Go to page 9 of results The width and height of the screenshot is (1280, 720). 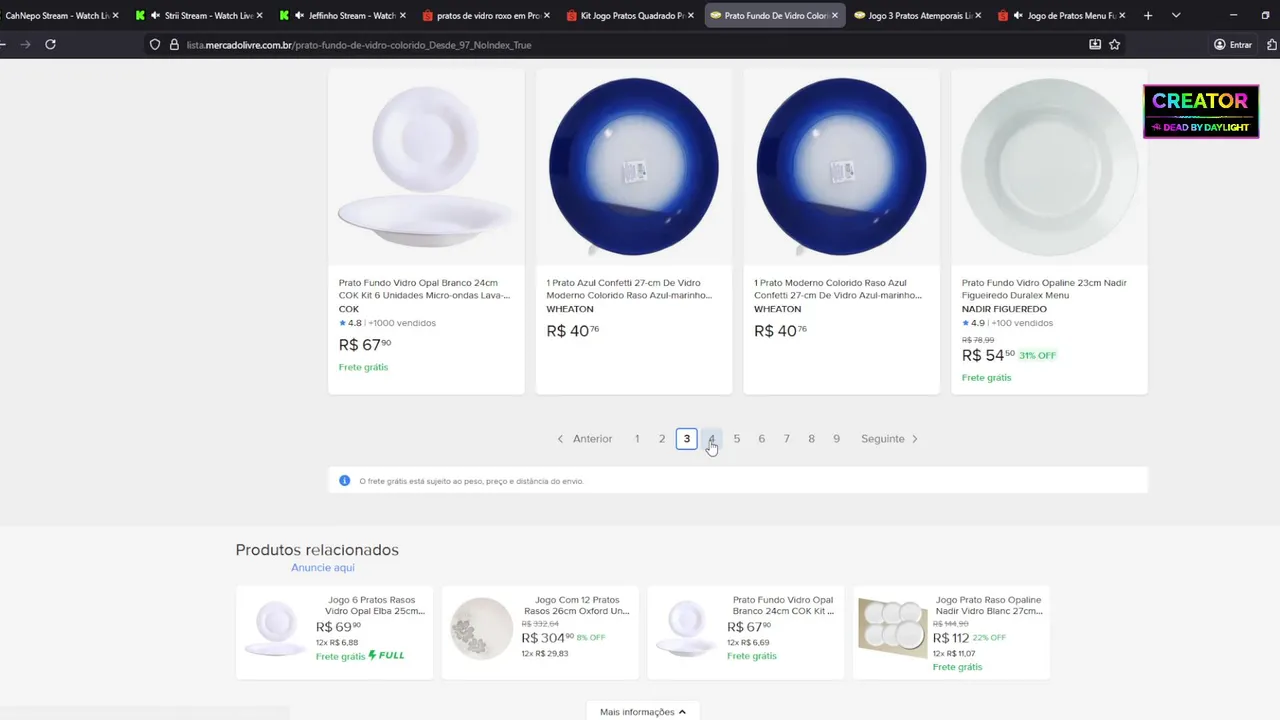[836, 439]
